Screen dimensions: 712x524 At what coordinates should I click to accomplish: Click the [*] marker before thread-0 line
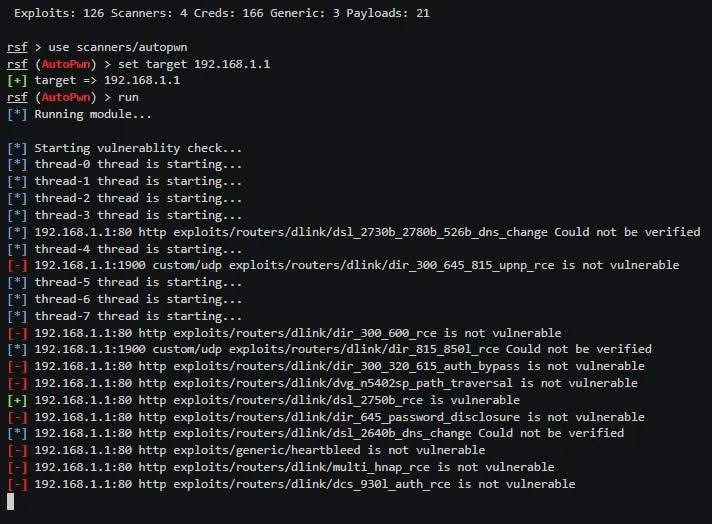17,164
